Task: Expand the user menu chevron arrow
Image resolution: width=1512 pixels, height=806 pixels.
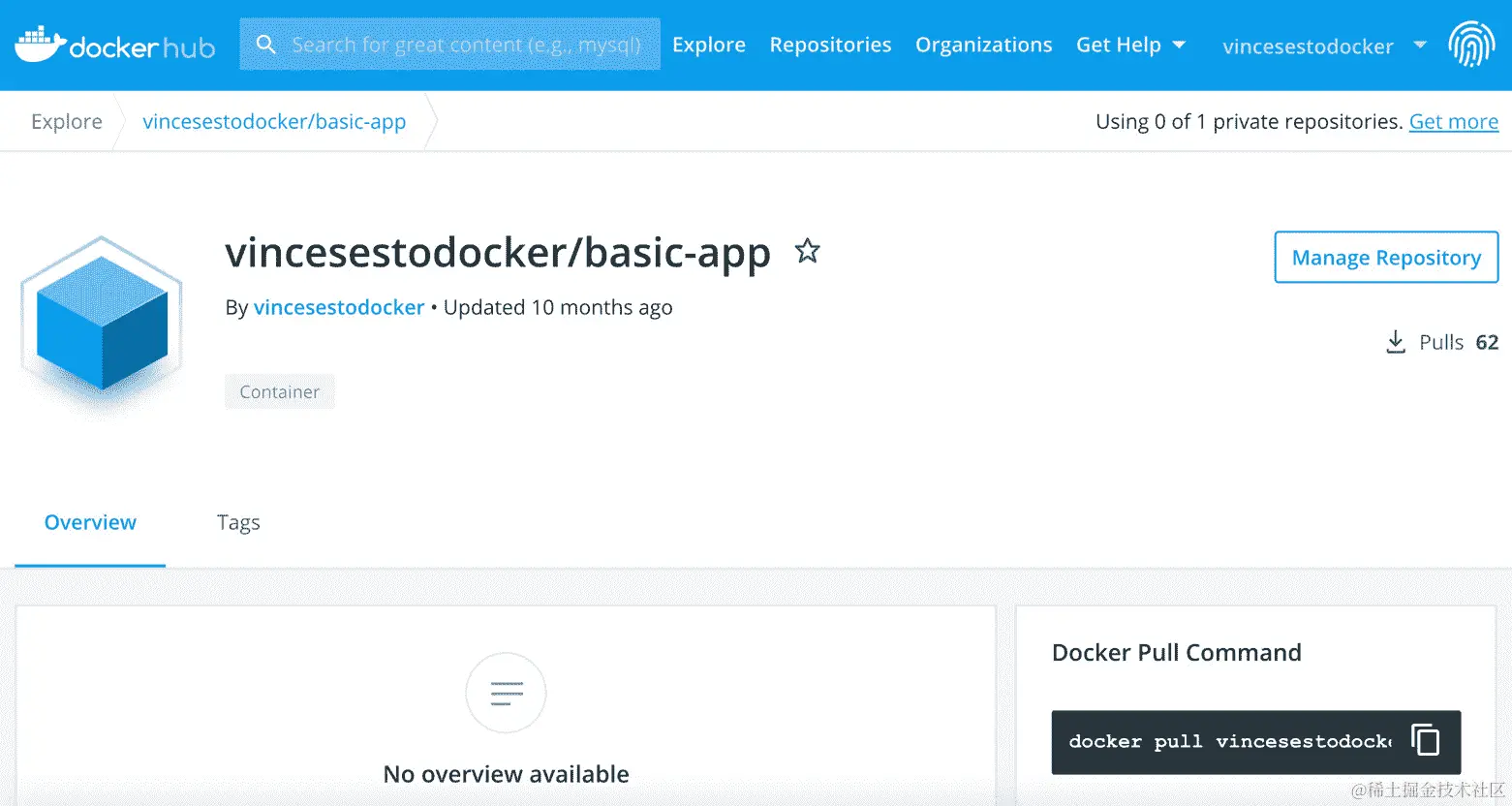Action: 1419,46
